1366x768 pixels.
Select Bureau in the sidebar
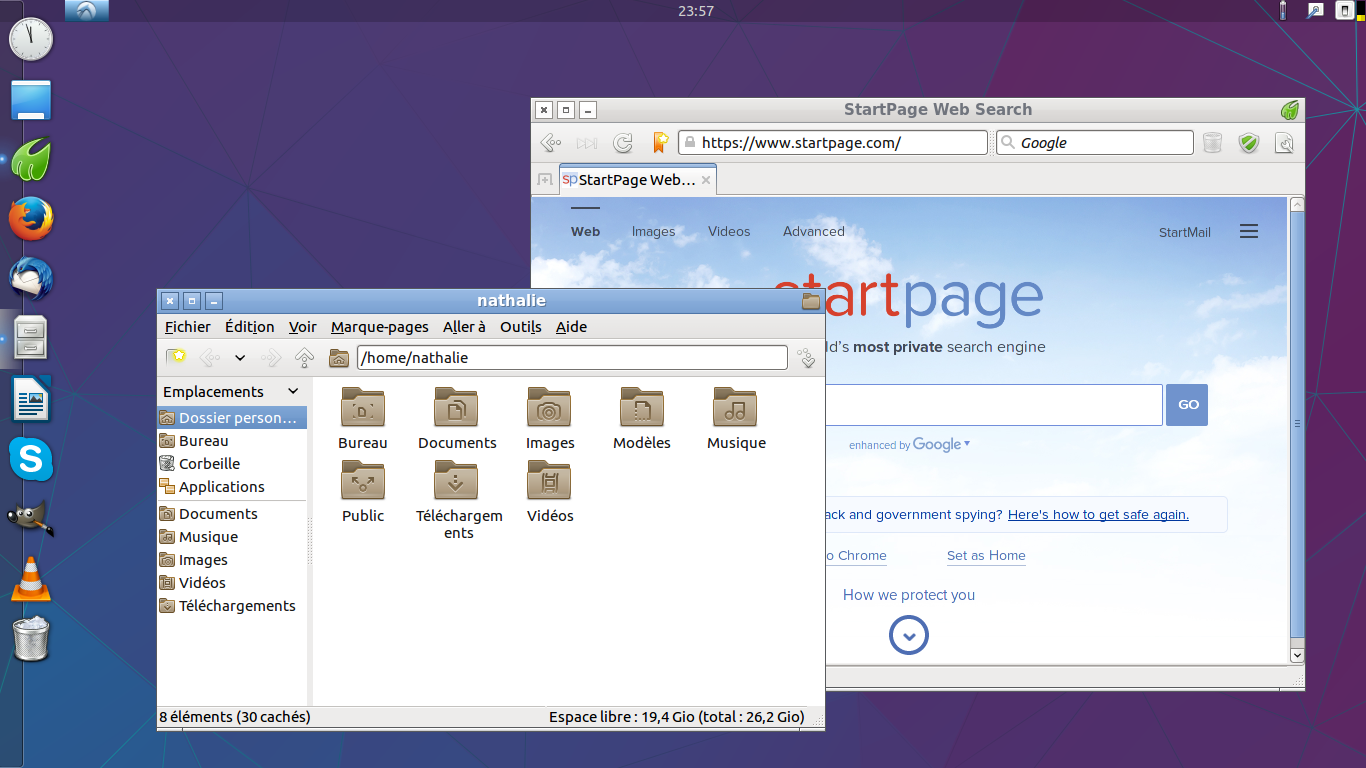point(232,441)
